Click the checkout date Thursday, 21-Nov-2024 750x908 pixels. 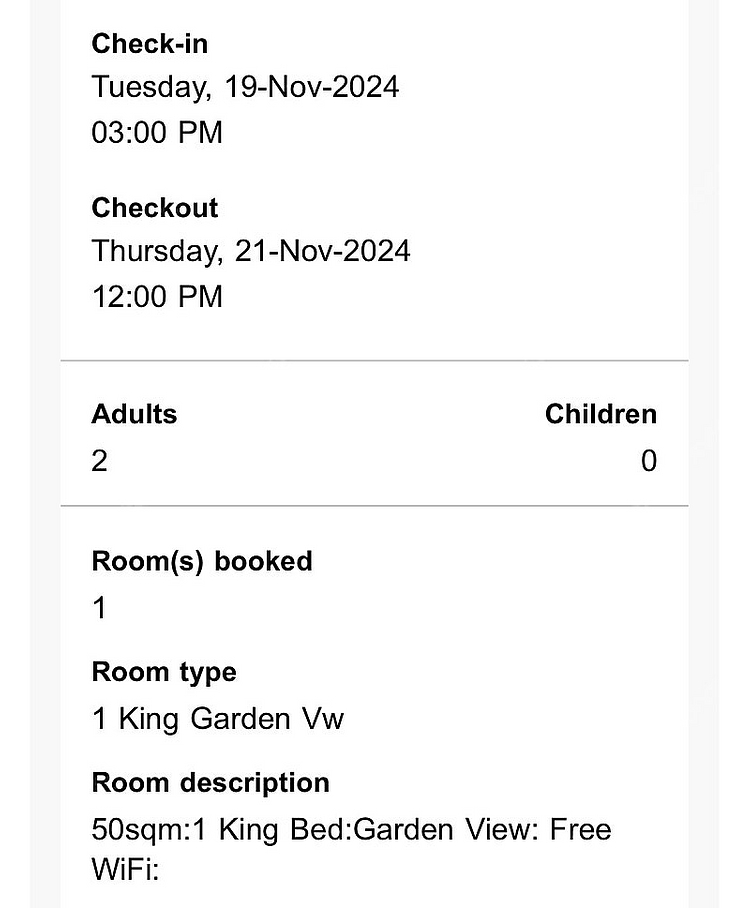click(x=251, y=251)
